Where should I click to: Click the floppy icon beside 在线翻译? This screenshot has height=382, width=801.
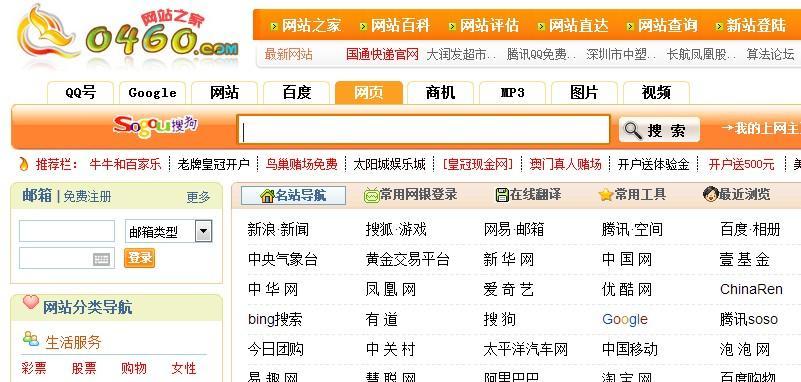point(502,195)
